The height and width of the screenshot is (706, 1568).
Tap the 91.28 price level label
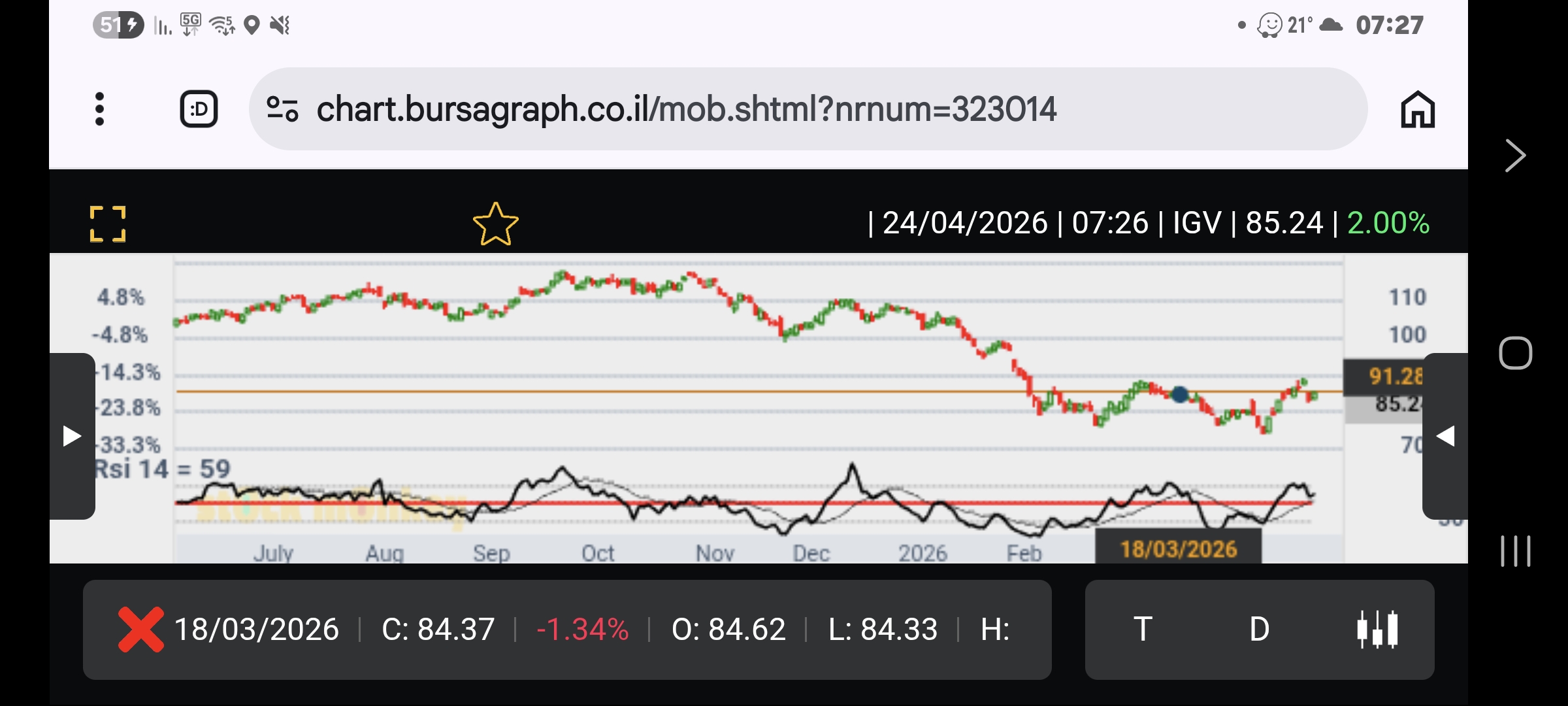click(x=1394, y=377)
